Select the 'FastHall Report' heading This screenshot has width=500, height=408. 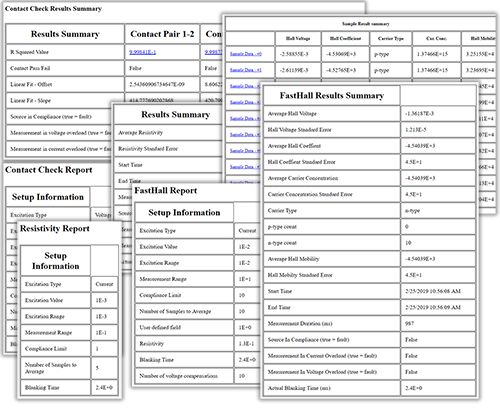click(166, 191)
